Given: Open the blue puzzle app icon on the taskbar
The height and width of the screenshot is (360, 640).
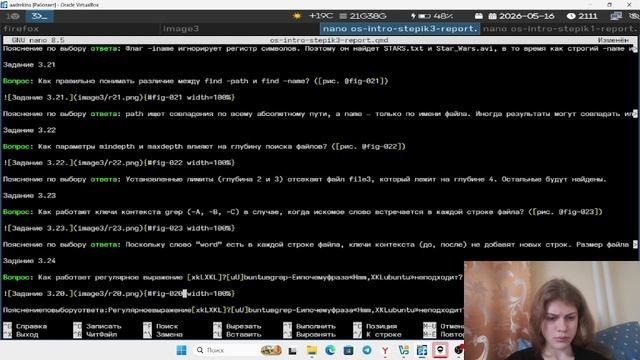Looking at the screenshot, I should click(x=422, y=350).
